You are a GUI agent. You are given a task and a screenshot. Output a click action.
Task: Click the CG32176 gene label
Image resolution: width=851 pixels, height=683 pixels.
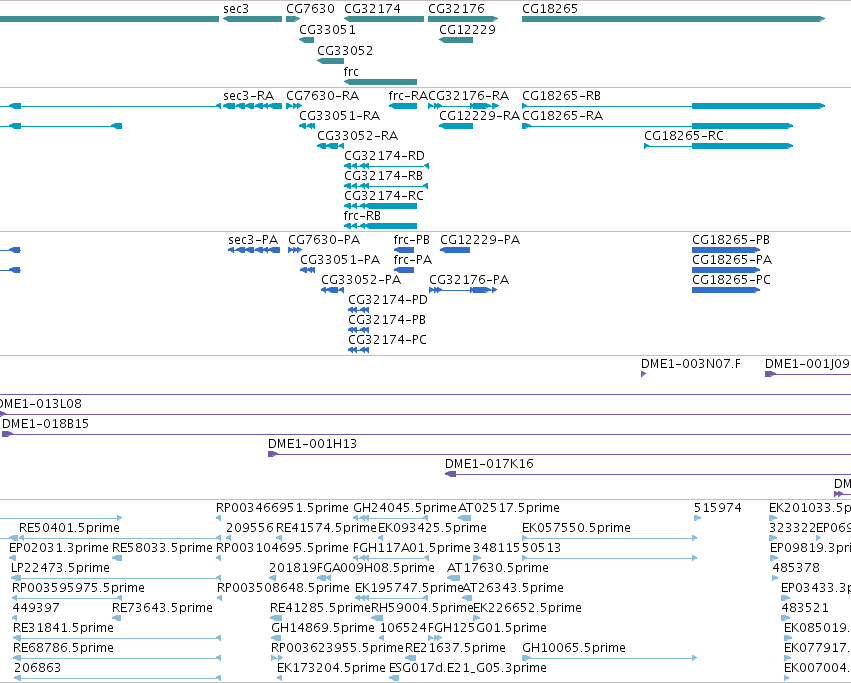pyautogui.click(x=456, y=9)
